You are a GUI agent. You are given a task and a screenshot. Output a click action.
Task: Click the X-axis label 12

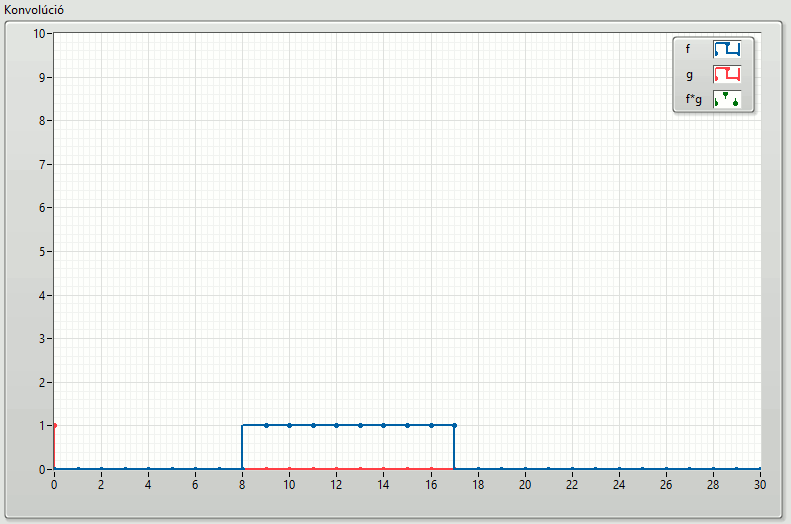[336, 485]
